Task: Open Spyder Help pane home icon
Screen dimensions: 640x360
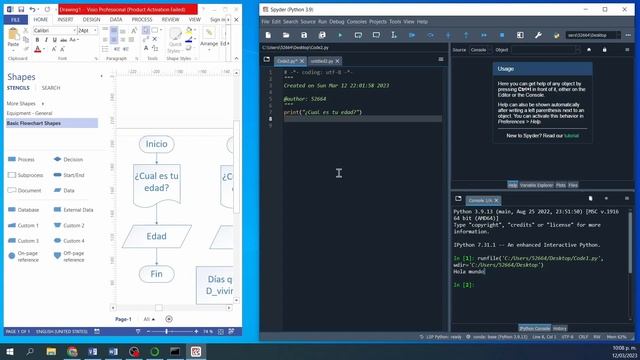Action: pos(589,50)
